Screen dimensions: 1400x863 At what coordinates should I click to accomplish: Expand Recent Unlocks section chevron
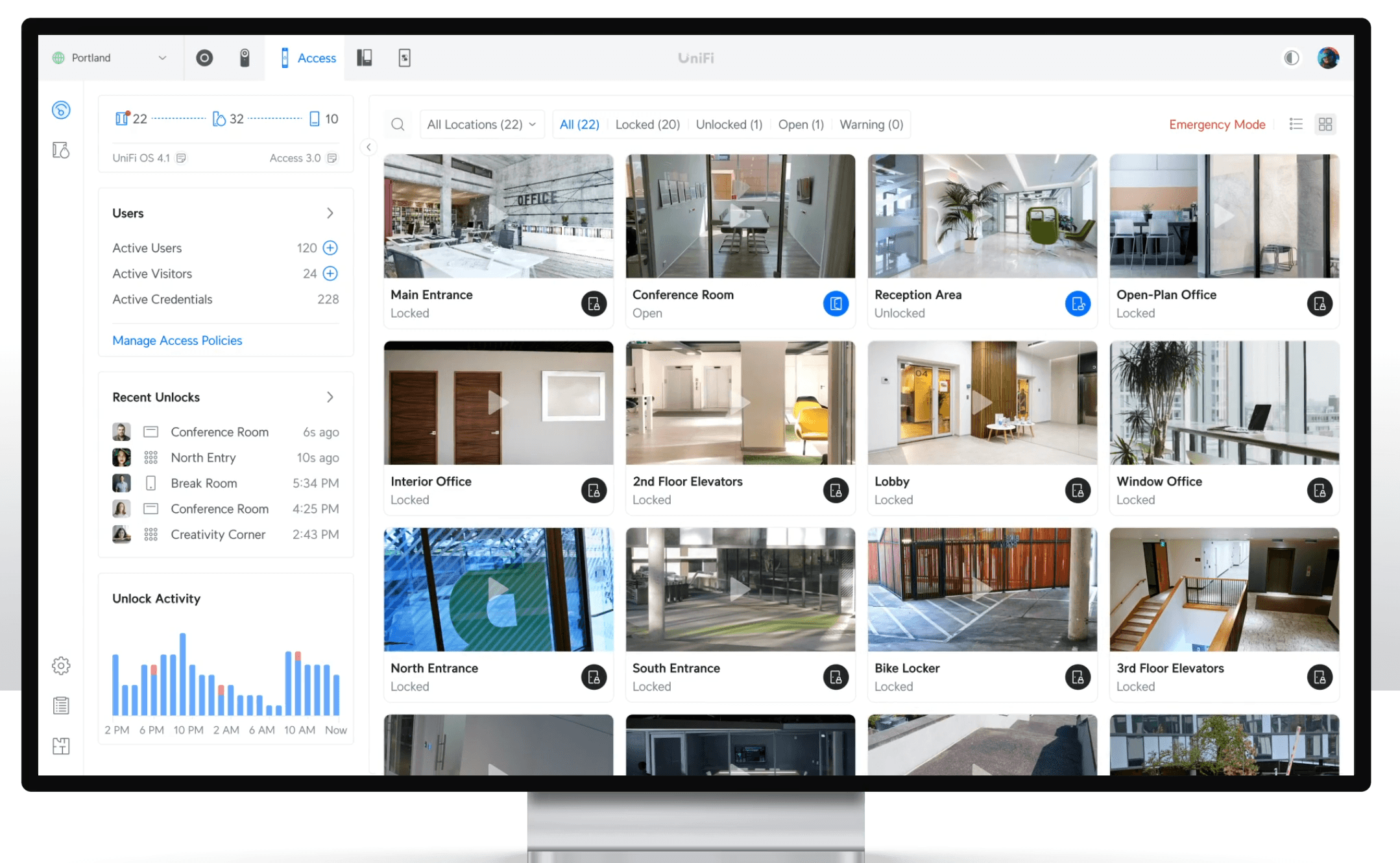330,397
